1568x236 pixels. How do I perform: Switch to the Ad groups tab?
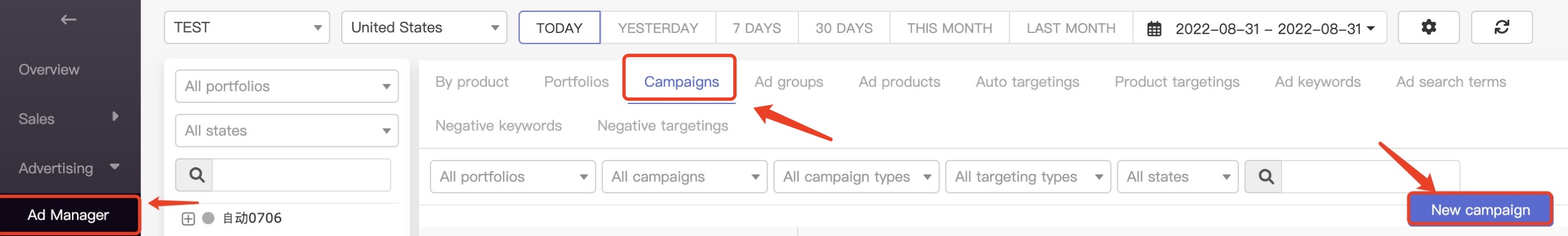coord(788,82)
